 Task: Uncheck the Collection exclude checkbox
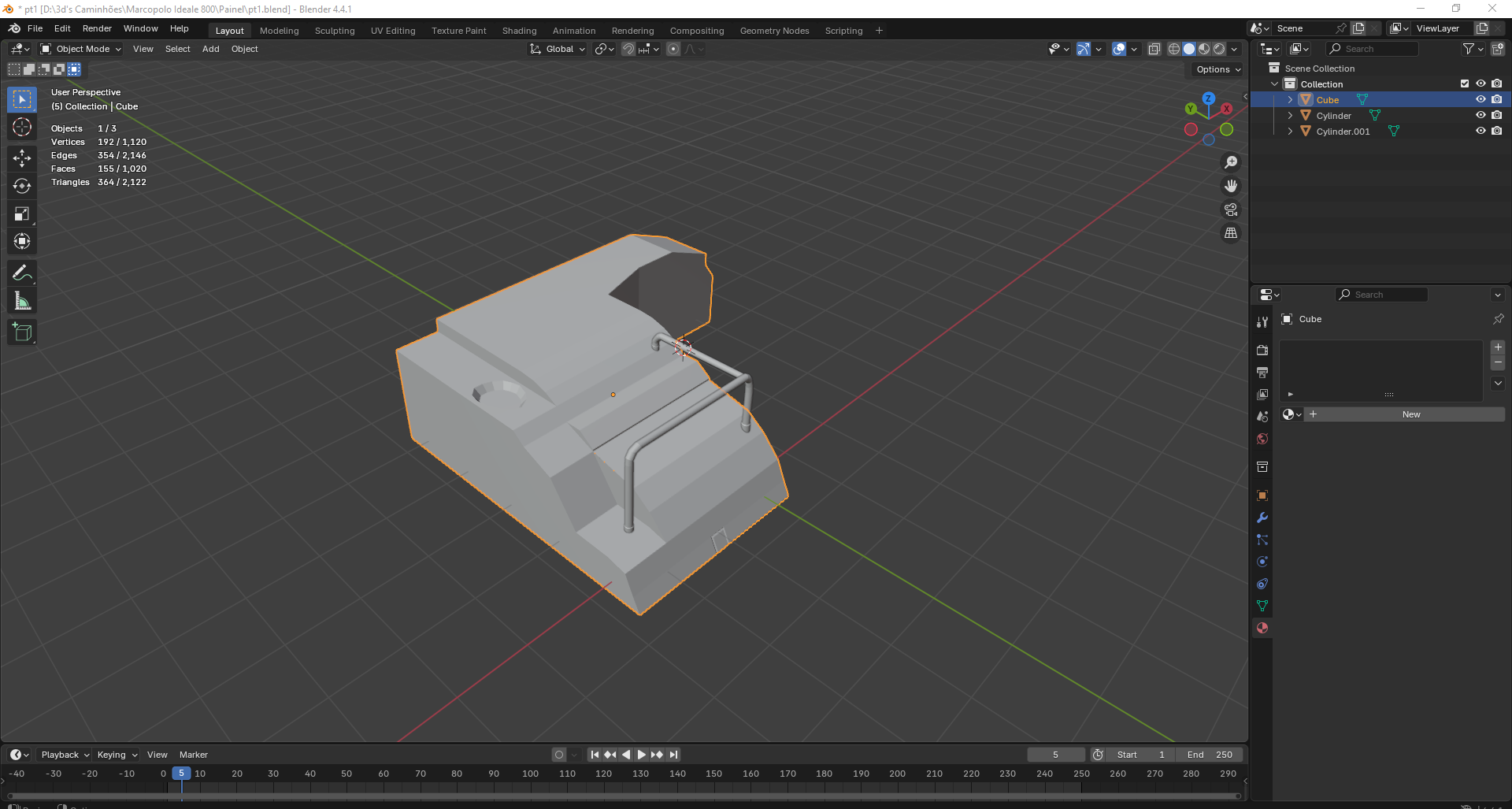[1465, 84]
